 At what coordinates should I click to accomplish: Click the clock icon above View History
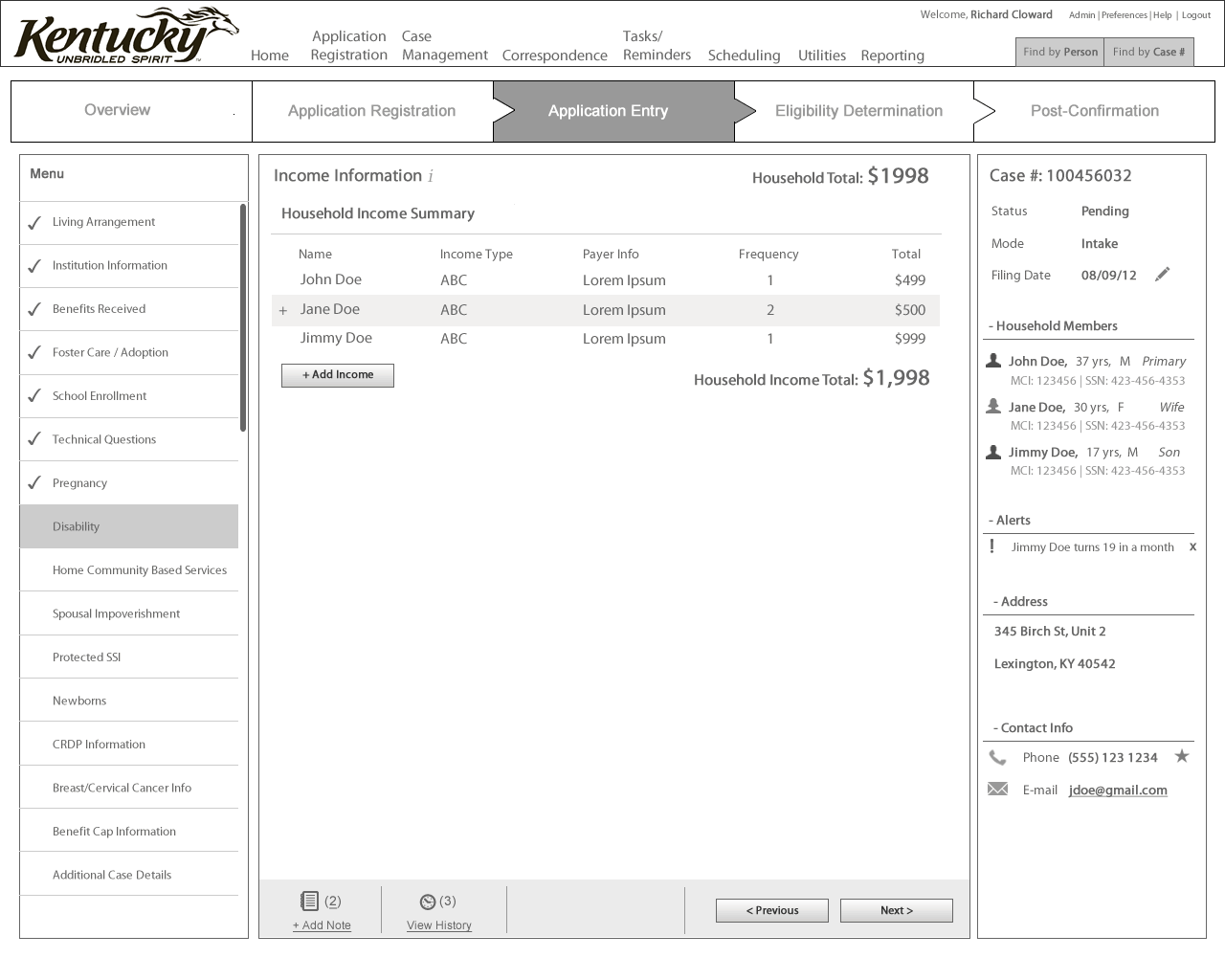tap(428, 902)
